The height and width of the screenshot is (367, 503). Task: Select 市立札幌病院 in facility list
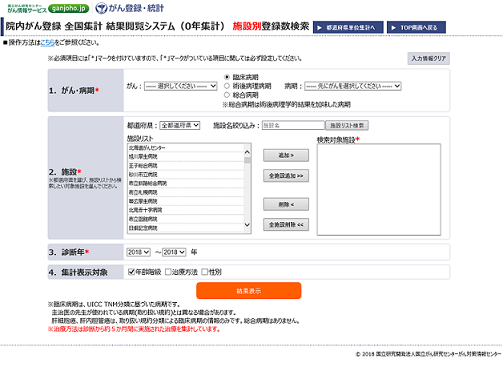click(186, 192)
